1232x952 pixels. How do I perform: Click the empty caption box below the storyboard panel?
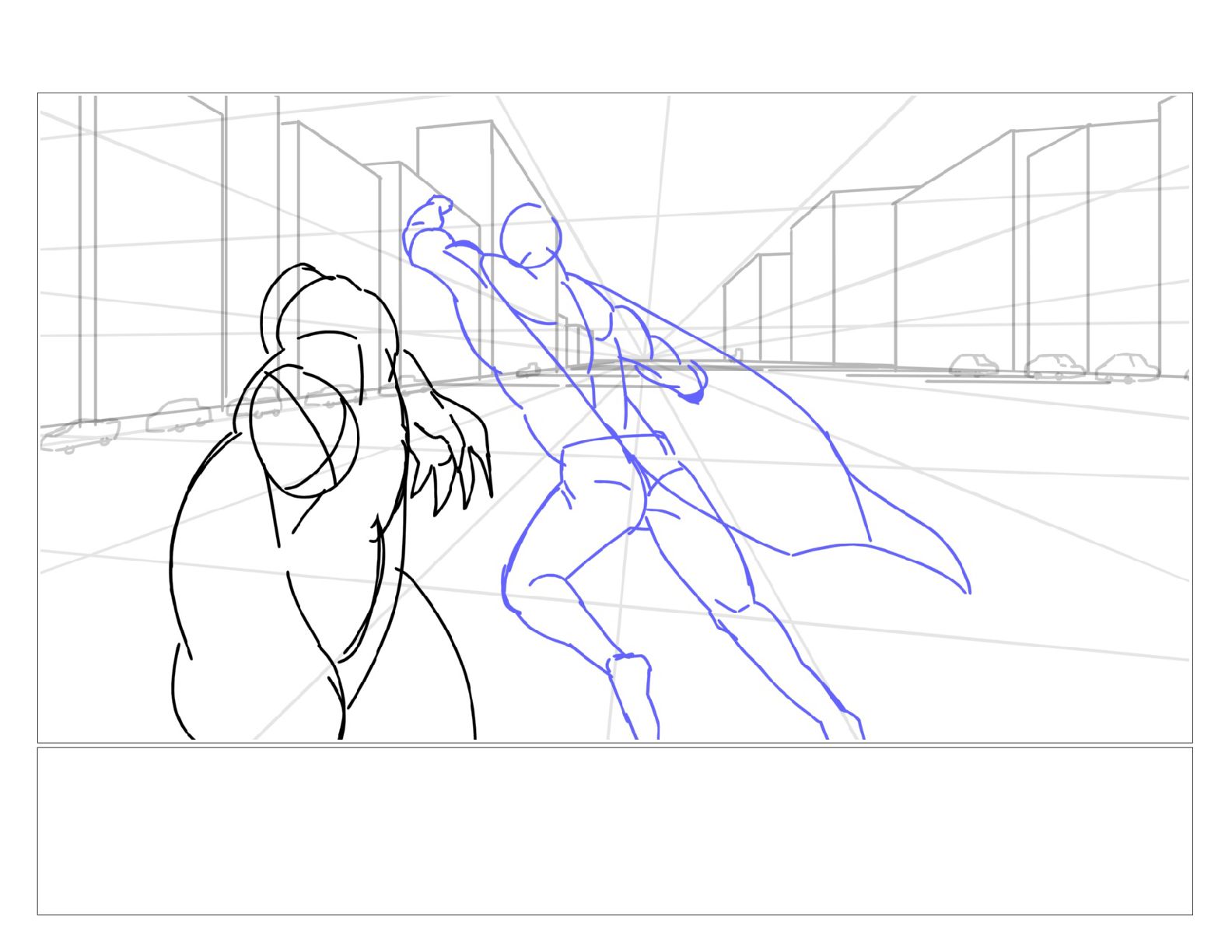(614, 831)
